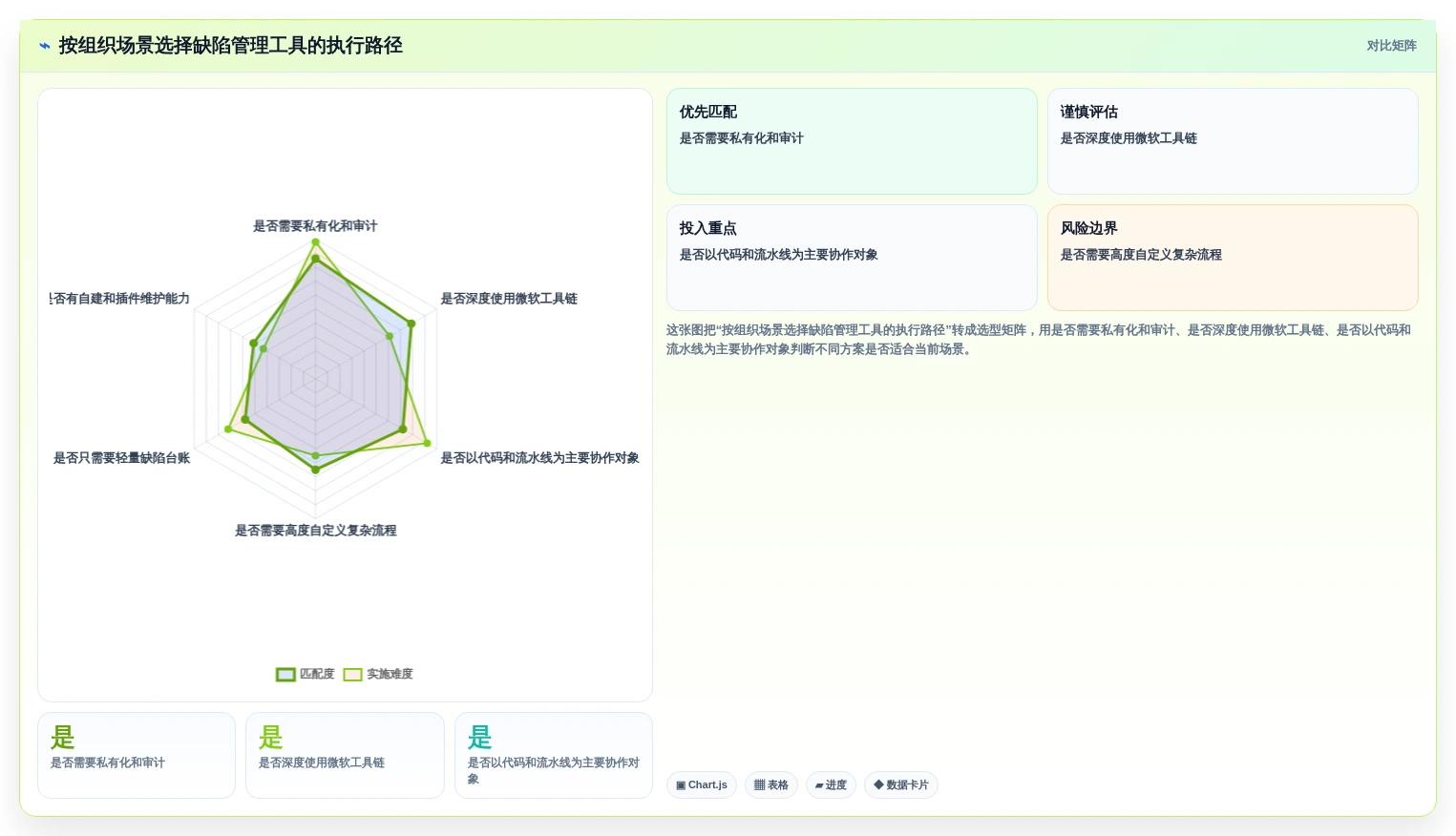Click the radar axis label 是否需要高度自定义复杂流程
Viewport: 1456px width, 836px height.
(x=315, y=531)
